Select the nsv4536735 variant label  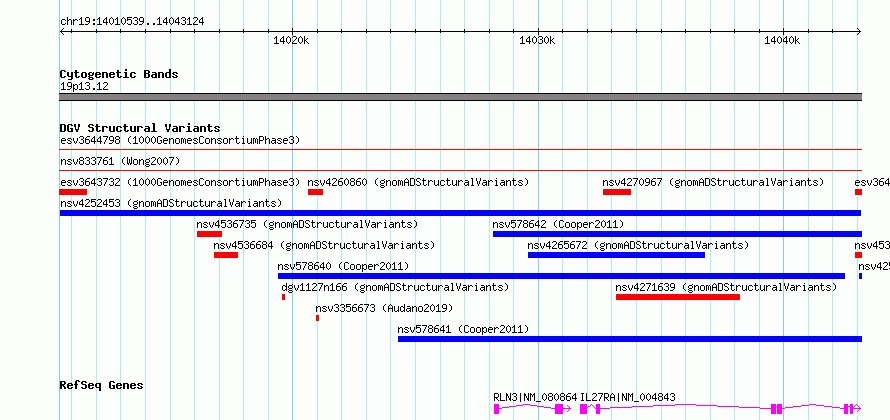pyautogui.click(x=307, y=224)
